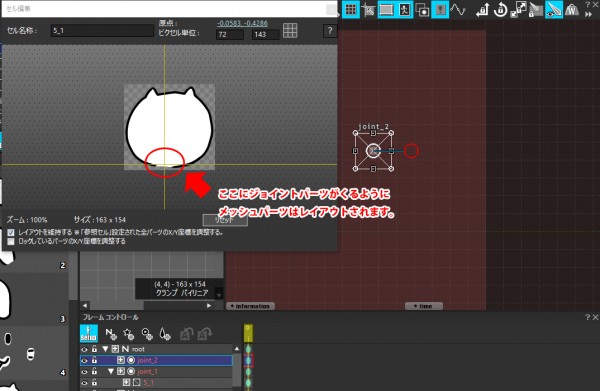600x391 pixels.
Task: Hide the joint_2 part via eye icon
Action: [x=85, y=360]
